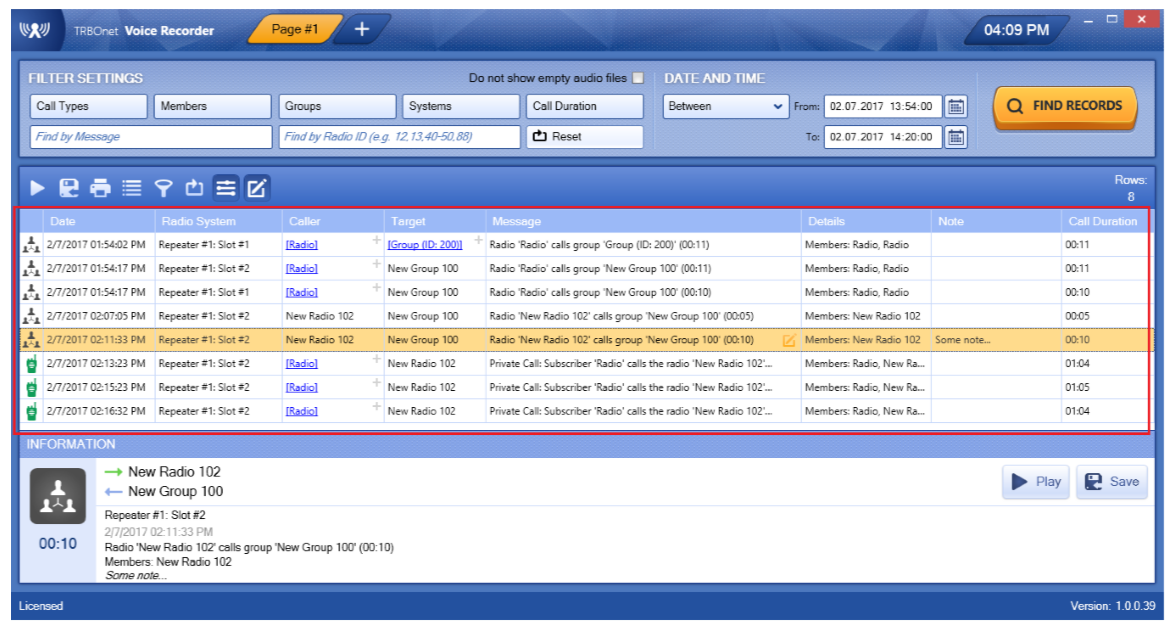Toggle the filter settings sliders icon

pos(226,187)
